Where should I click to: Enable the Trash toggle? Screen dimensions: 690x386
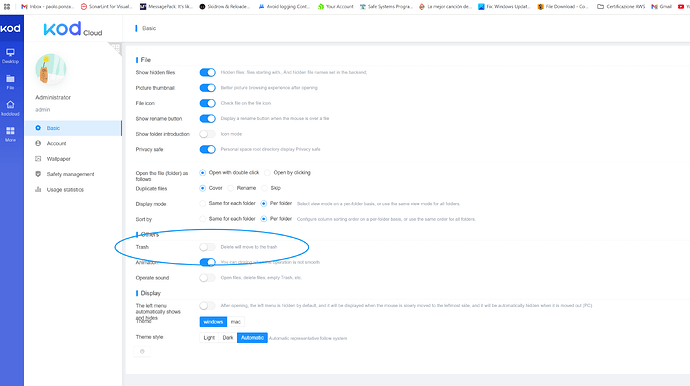pos(207,247)
